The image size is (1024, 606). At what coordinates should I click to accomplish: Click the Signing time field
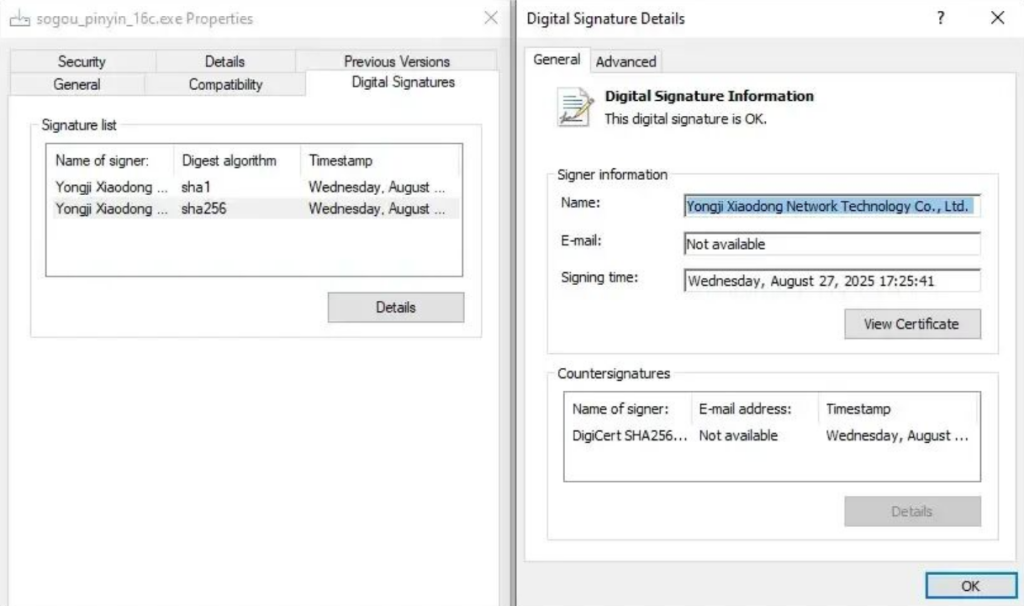click(831, 281)
